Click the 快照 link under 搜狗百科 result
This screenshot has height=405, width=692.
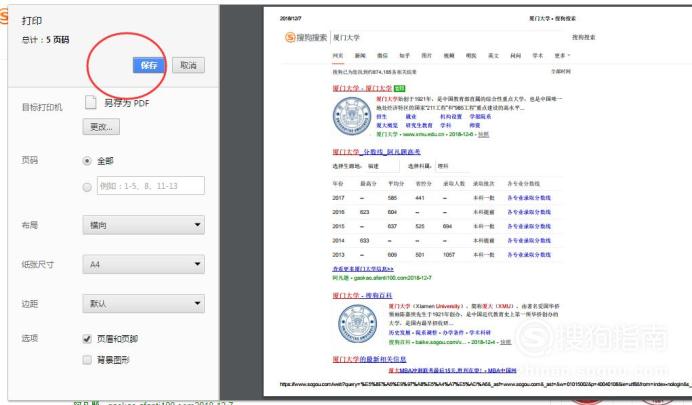pyautogui.click(x=505, y=342)
